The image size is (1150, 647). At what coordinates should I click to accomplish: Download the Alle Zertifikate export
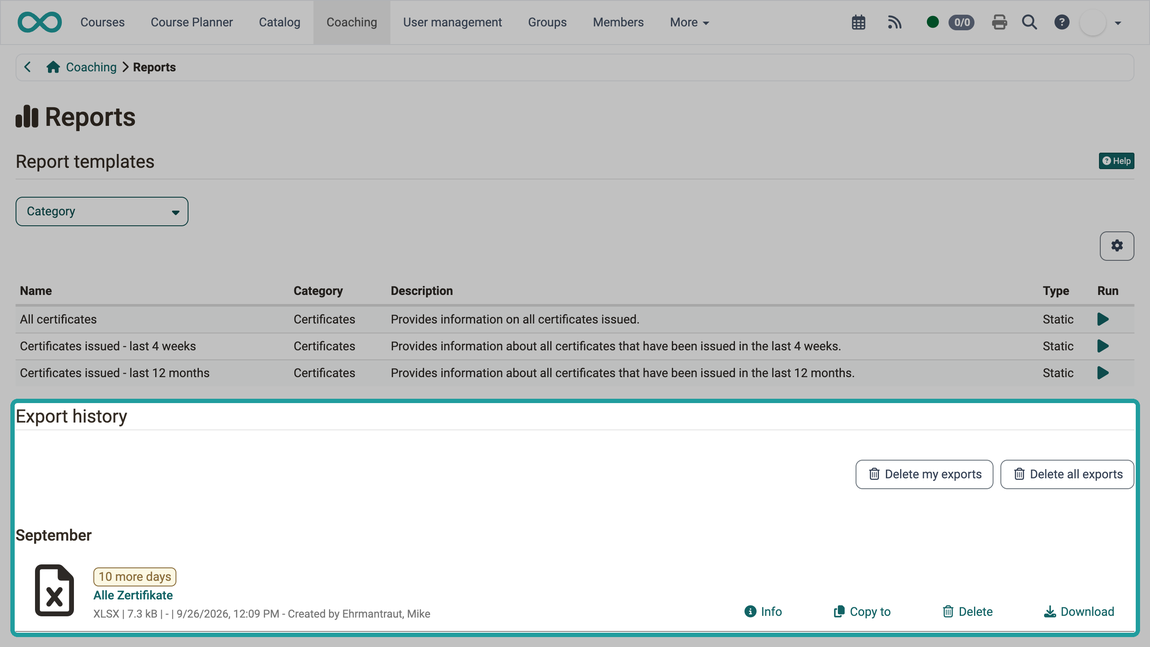coord(1079,612)
